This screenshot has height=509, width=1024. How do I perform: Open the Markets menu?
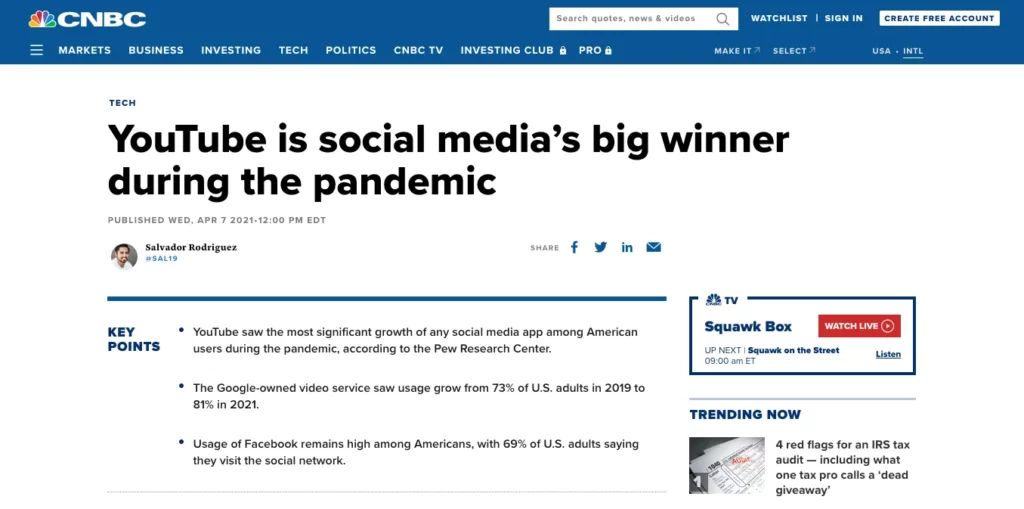pyautogui.click(x=84, y=50)
